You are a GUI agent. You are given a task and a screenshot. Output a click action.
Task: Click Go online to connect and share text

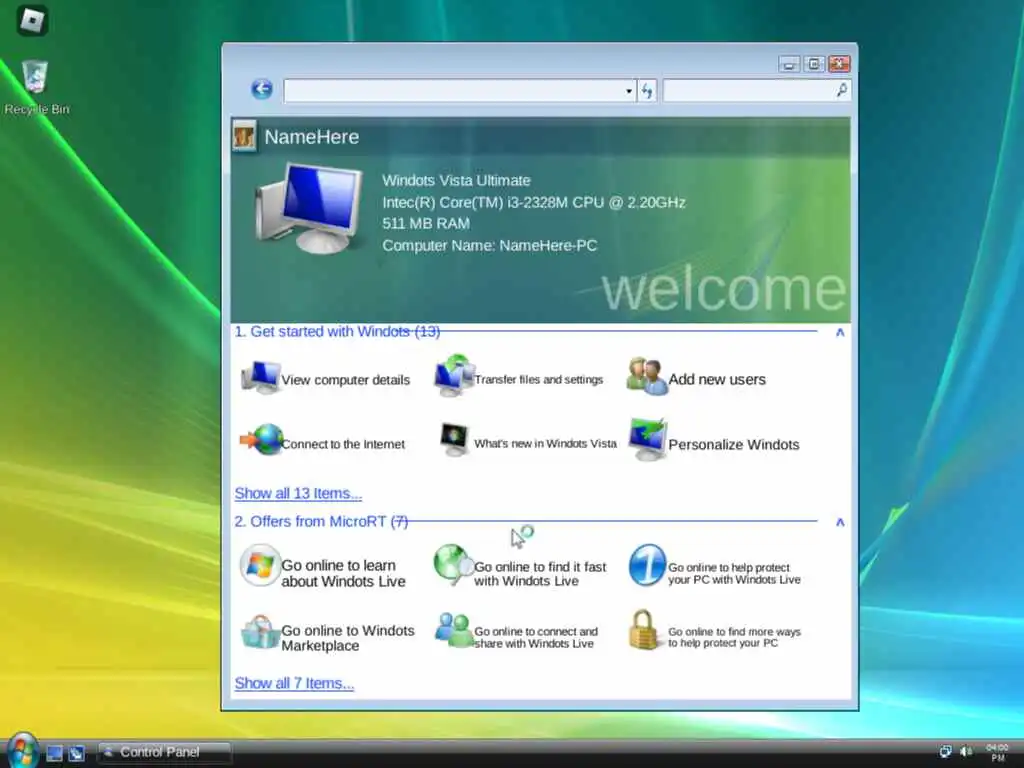click(x=536, y=637)
